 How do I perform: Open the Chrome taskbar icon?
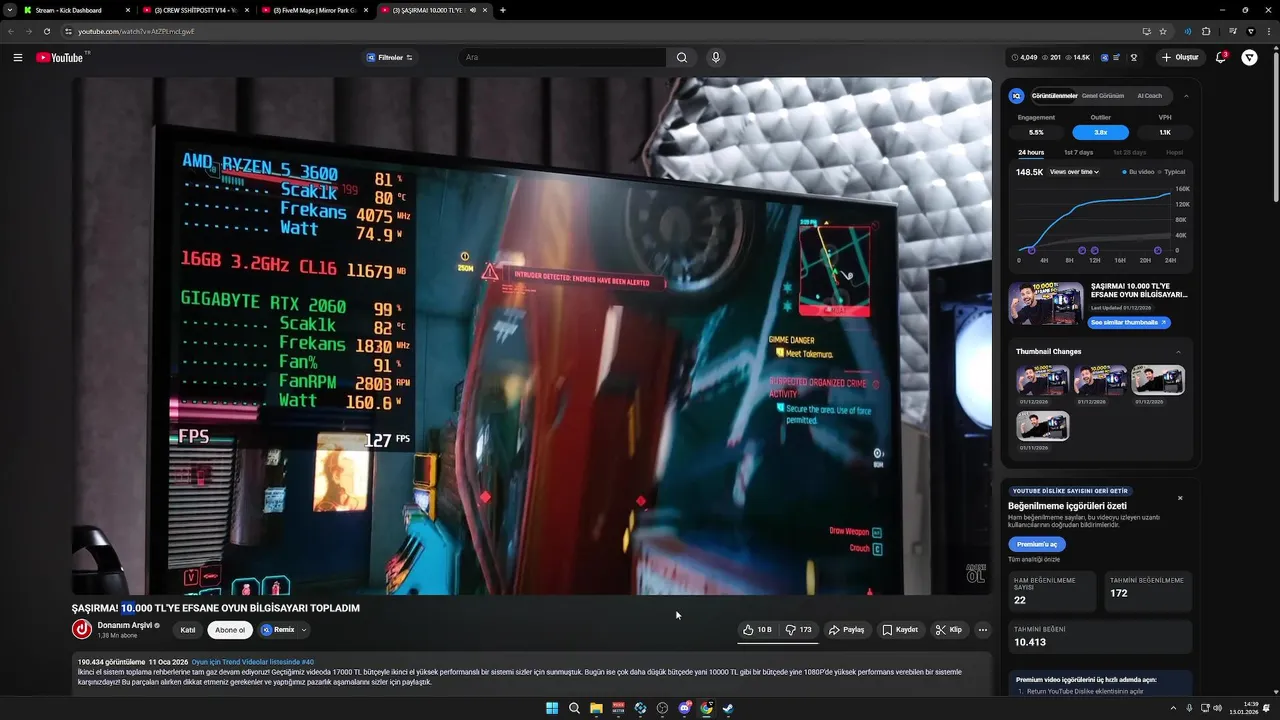click(x=707, y=708)
